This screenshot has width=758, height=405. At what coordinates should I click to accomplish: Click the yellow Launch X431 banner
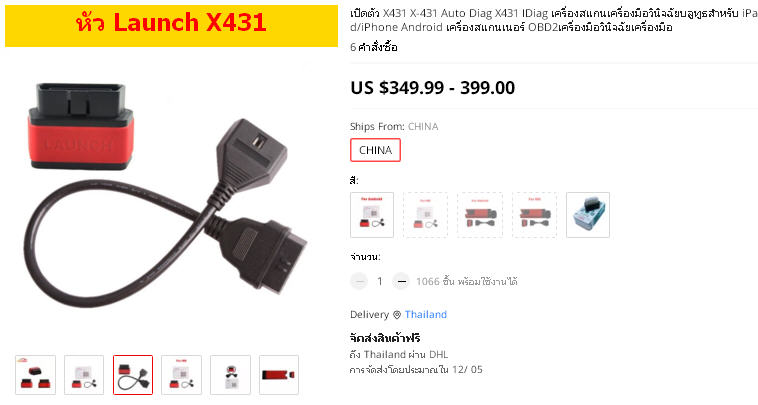click(x=171, y=26)
